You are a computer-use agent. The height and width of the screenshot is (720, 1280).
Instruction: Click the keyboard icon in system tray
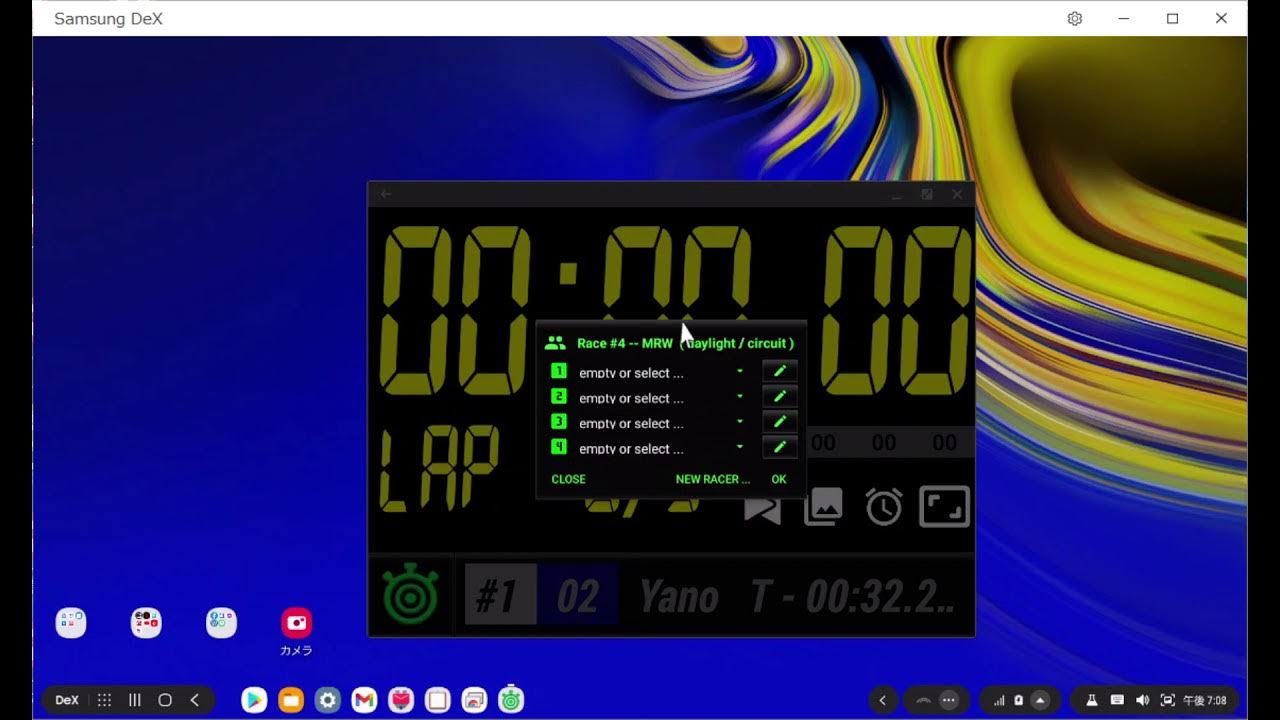click(1117, 700)
